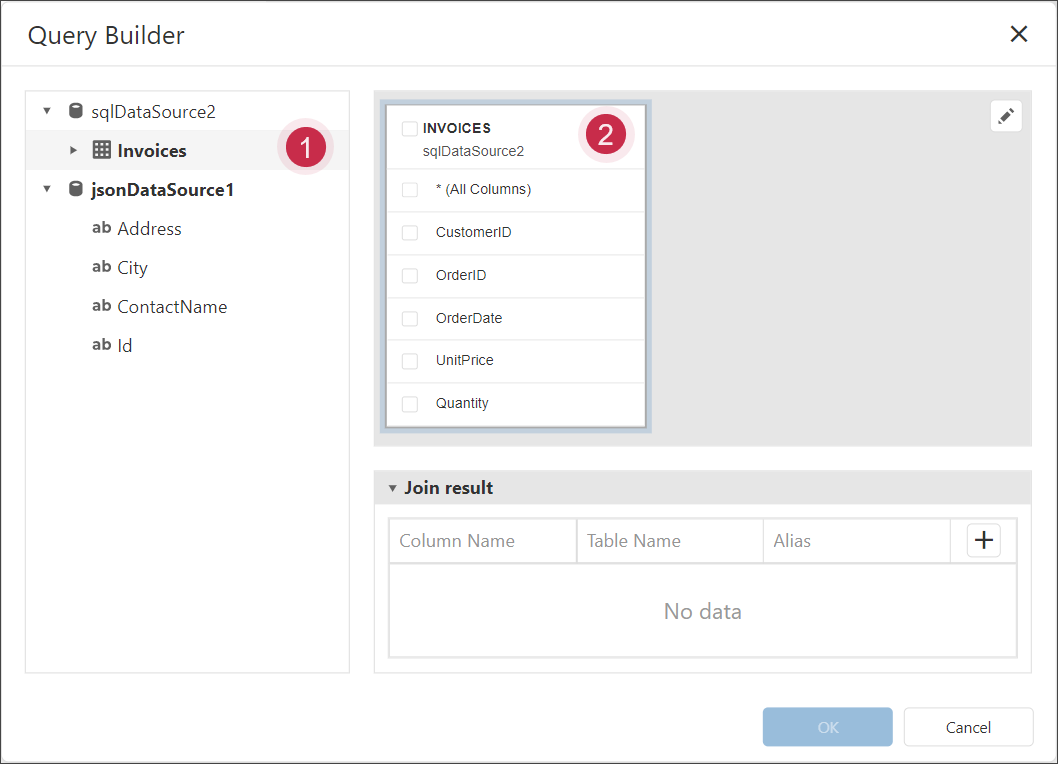The image size is (1058, 764).
Task: Expand the Invoices table node
Action: click(73, 150)
